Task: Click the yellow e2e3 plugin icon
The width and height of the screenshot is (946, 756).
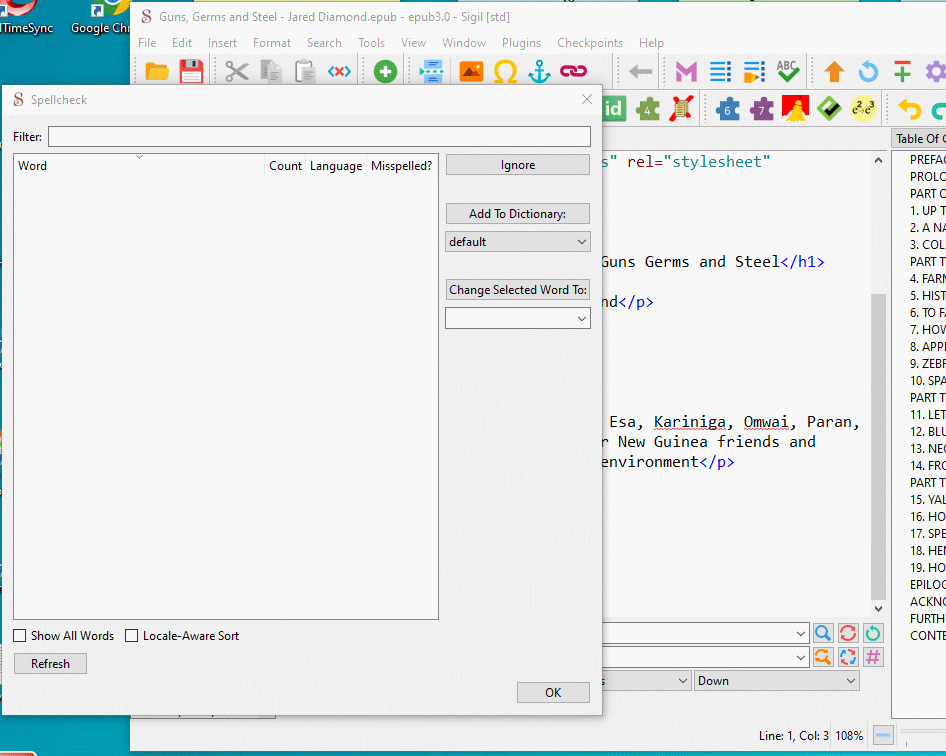Action: 863,109
